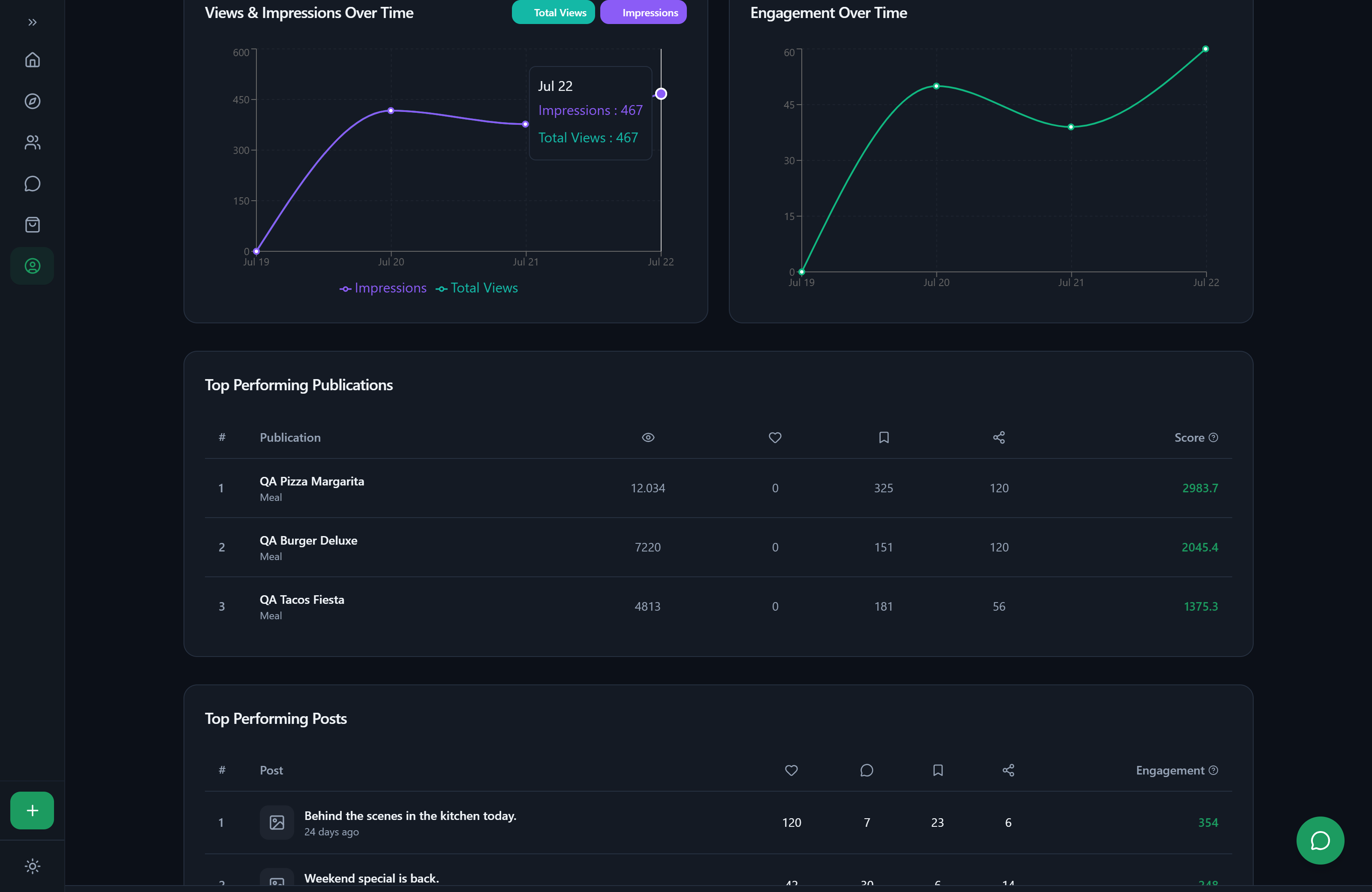Viewport: 1372px width, 892px height.
Task: Click the green plus create button
Action: click(32, 810)
